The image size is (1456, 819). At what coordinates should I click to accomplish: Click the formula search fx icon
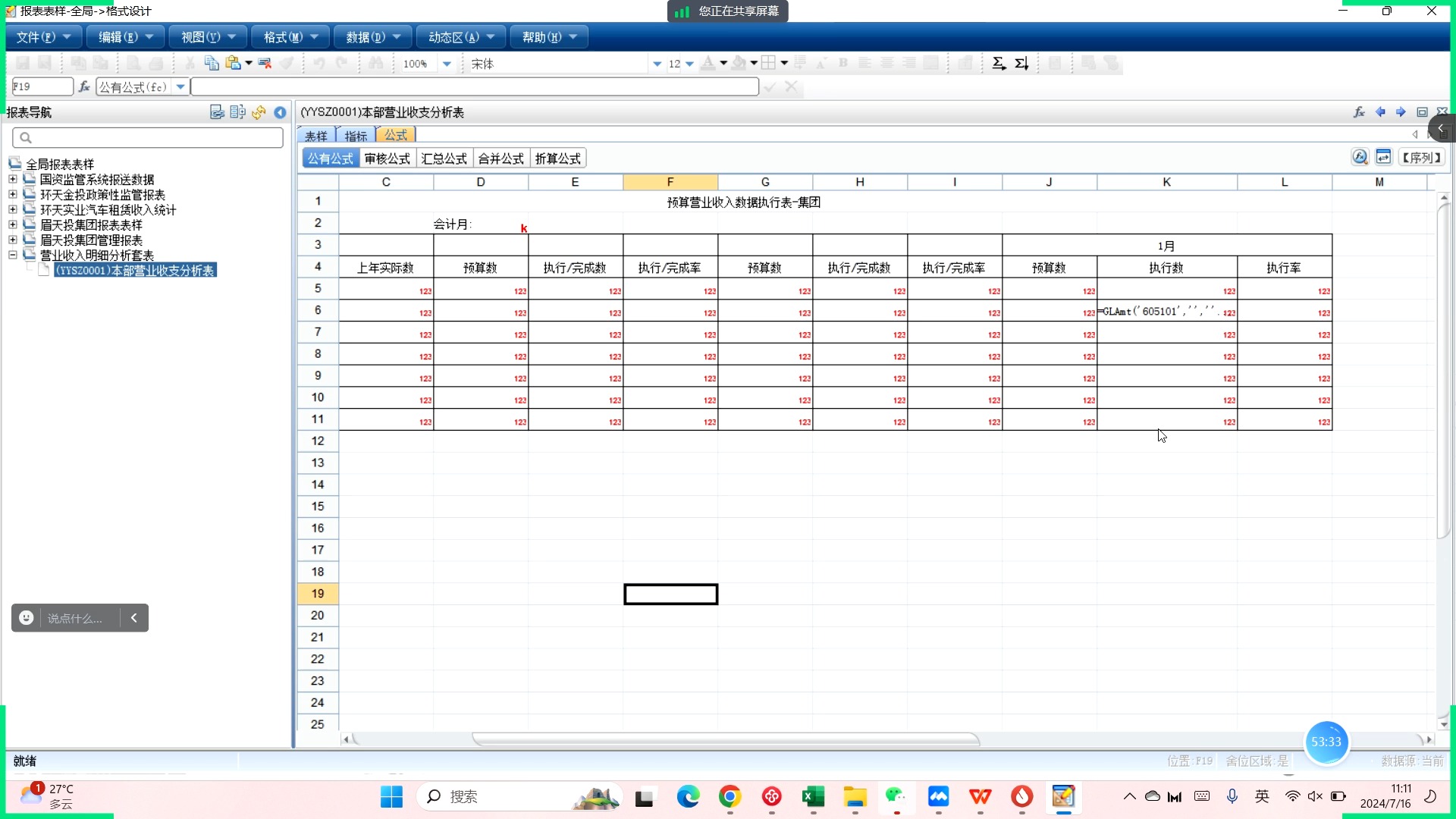pyautogui.click(x=1360, y=157)
